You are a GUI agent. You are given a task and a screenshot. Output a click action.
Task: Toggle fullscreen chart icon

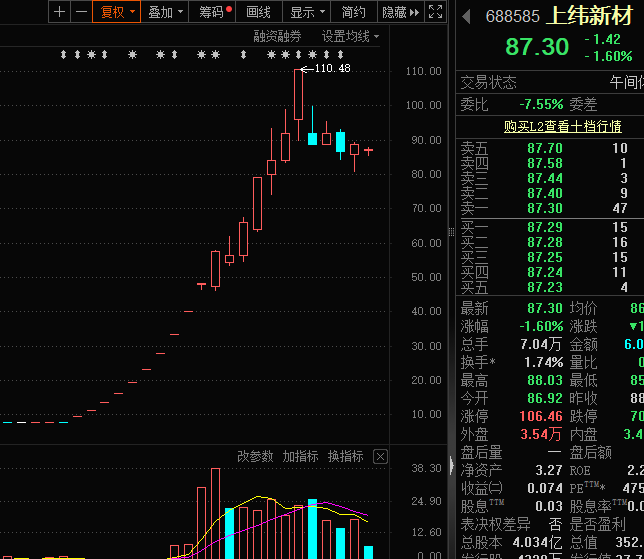(x=435, y=12)
